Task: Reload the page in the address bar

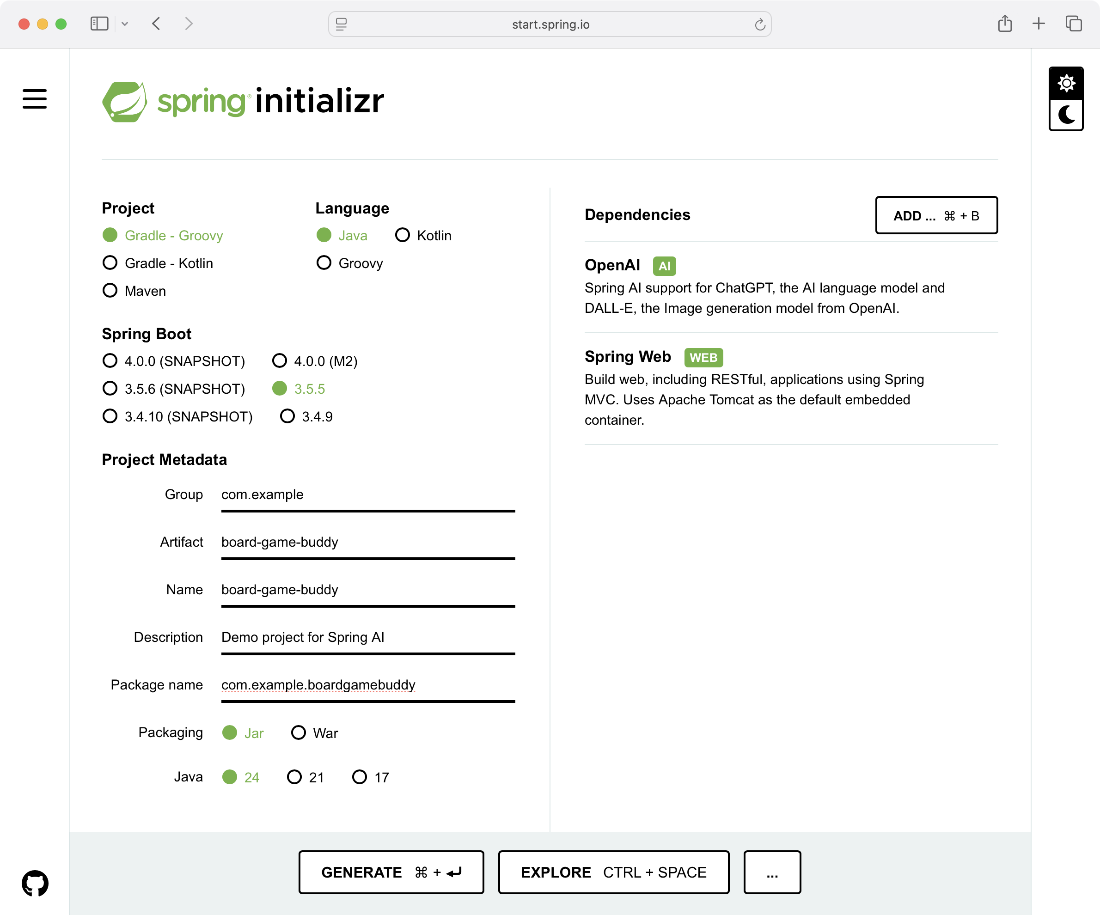Action: click(x=760, y=25)
